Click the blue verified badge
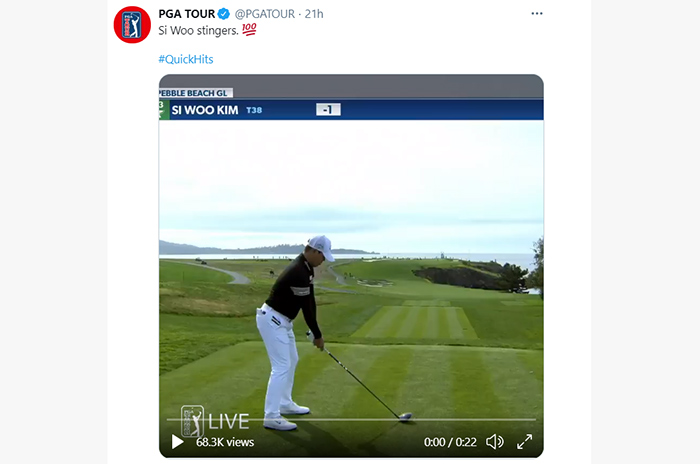Image resolution: width=700 pixels, height=464 pixels. pyautogui.click(x=224, y=14)
